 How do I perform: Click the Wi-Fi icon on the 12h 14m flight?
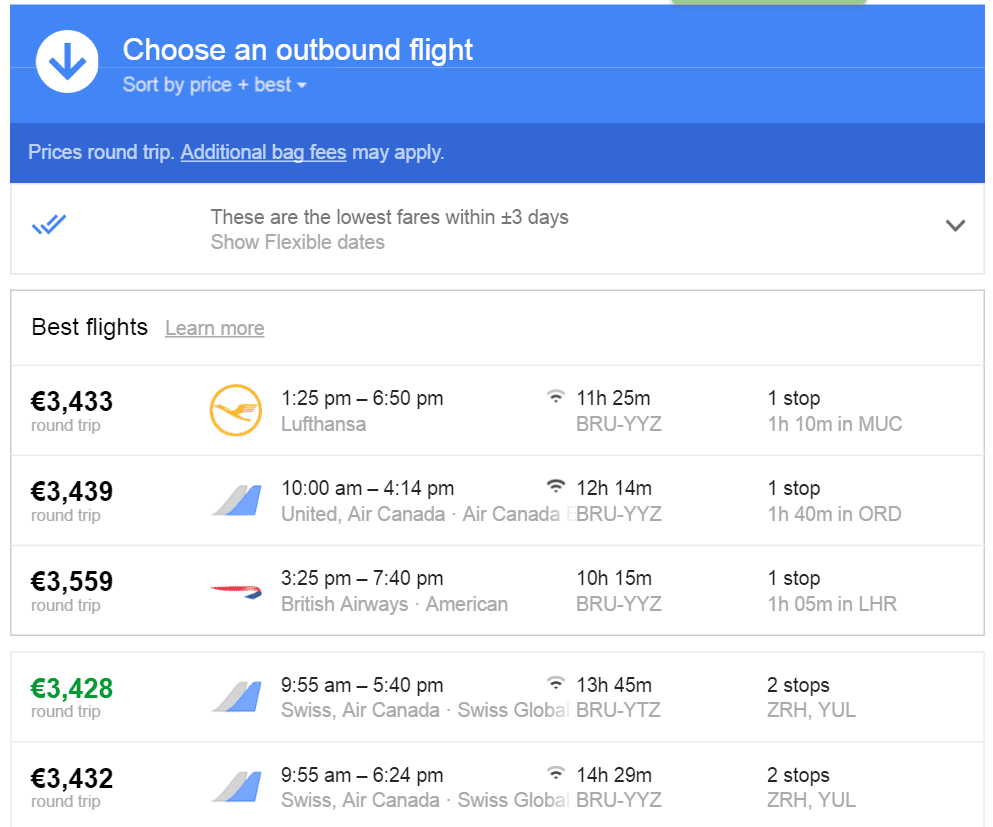coord(555,486)
